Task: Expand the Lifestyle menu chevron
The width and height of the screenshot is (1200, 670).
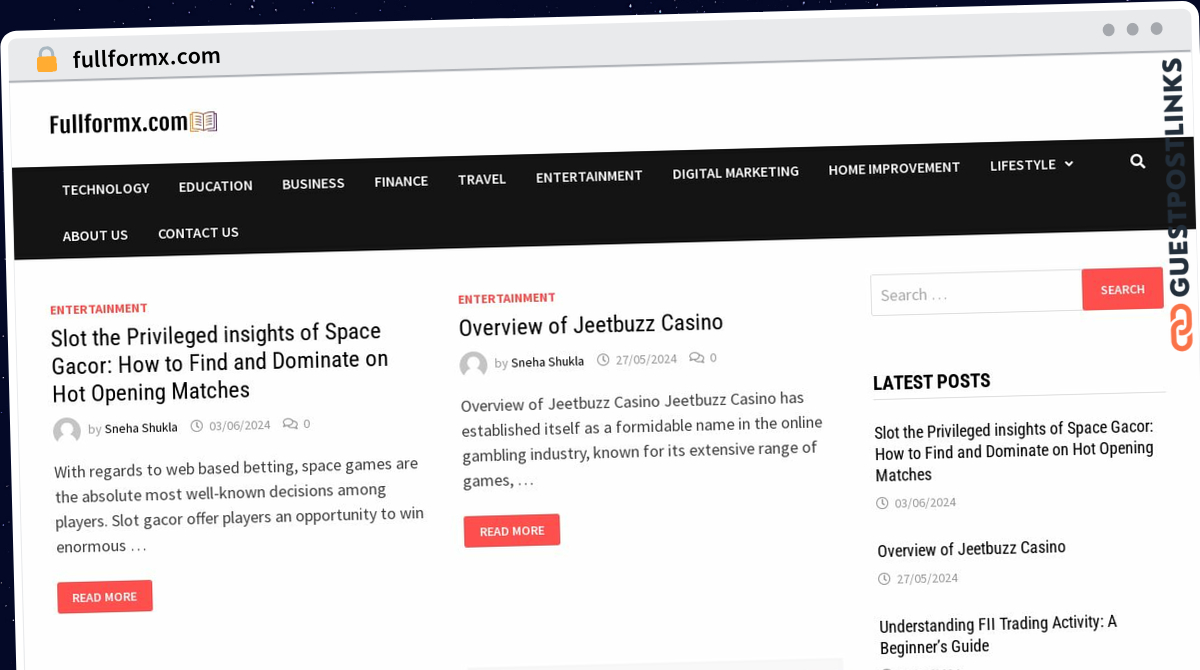Action: 1069,164
